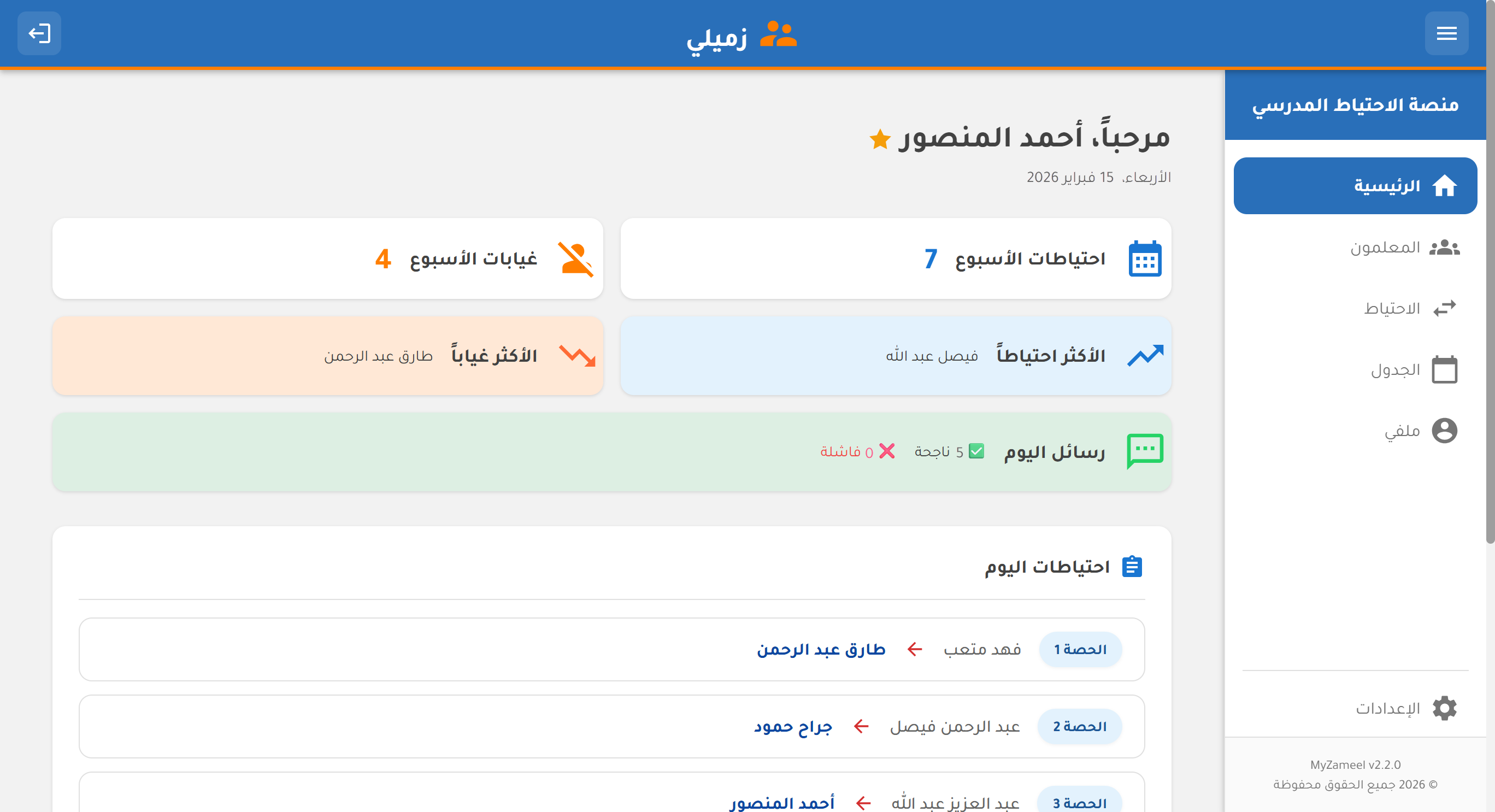
Task: Select the home icon beside الرئيسية
Action: [x=1445, y=185]
